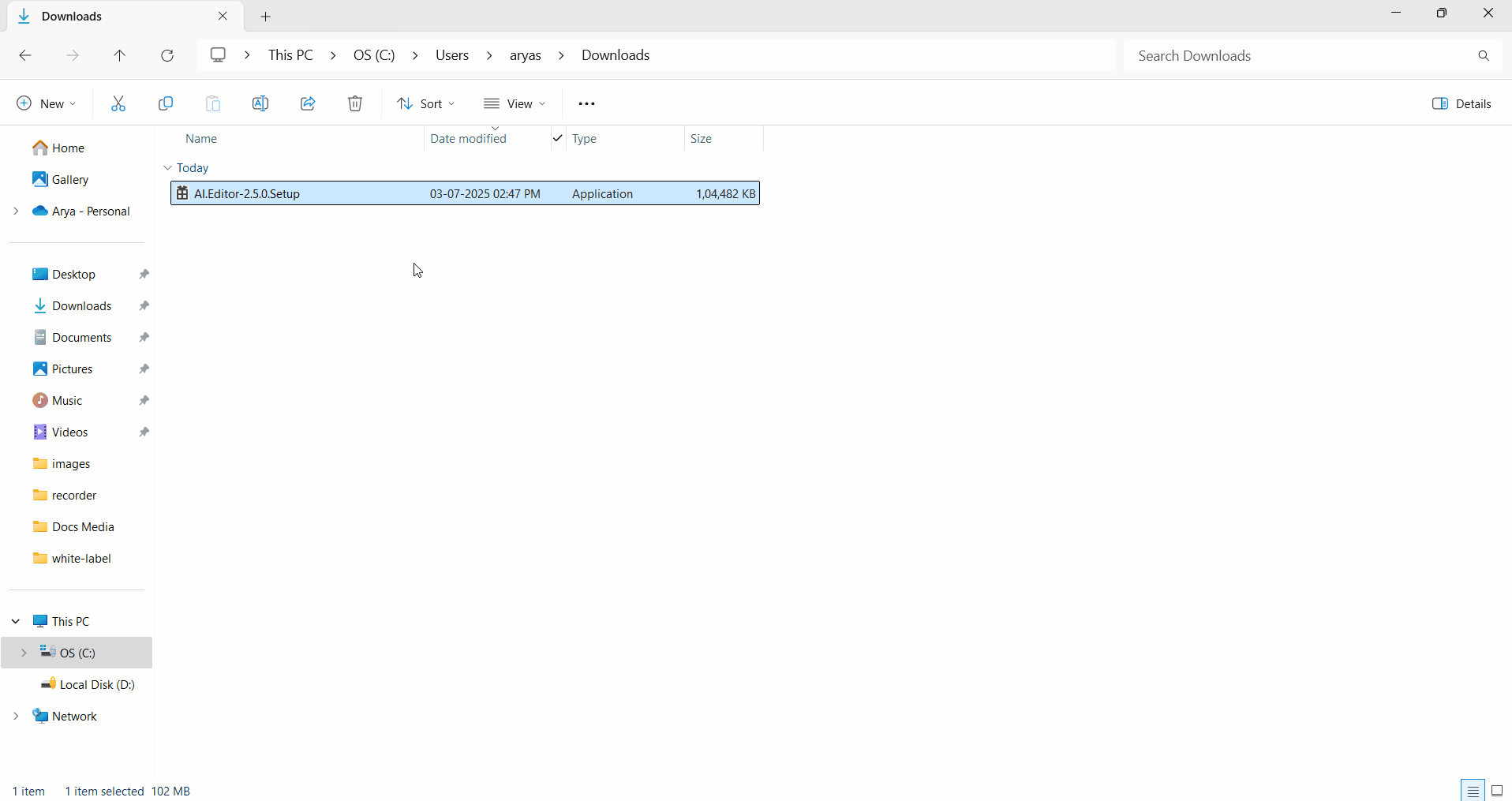Collapse the Today group
Screen dimensions: 1512x801
click(167, 168)
